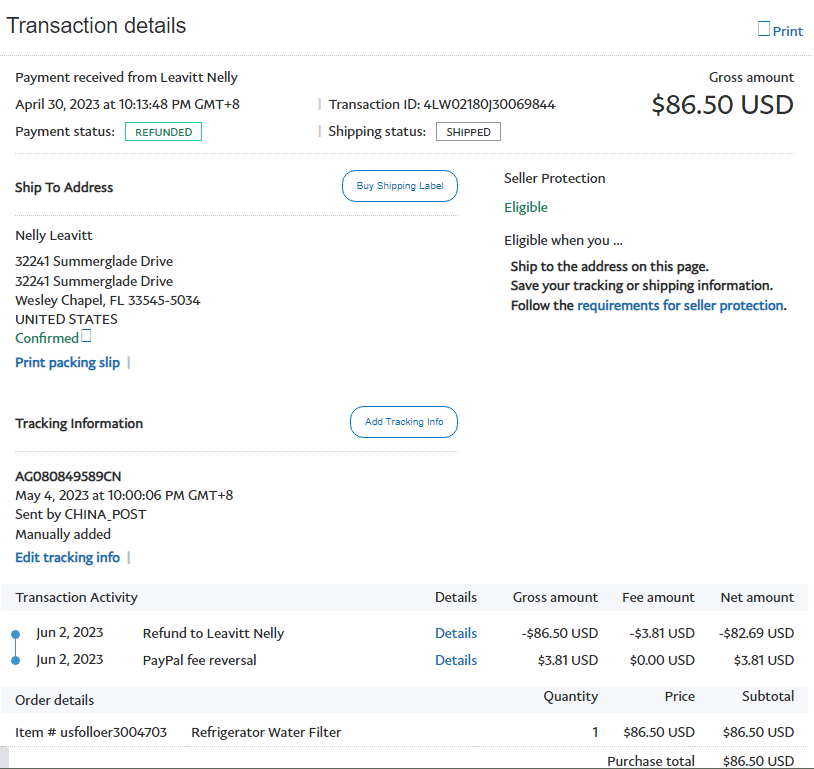The width and height of the screenshot is (814, 769).
Task: View Details for PayPal fee reversal
Action: [x=455, y=660]
